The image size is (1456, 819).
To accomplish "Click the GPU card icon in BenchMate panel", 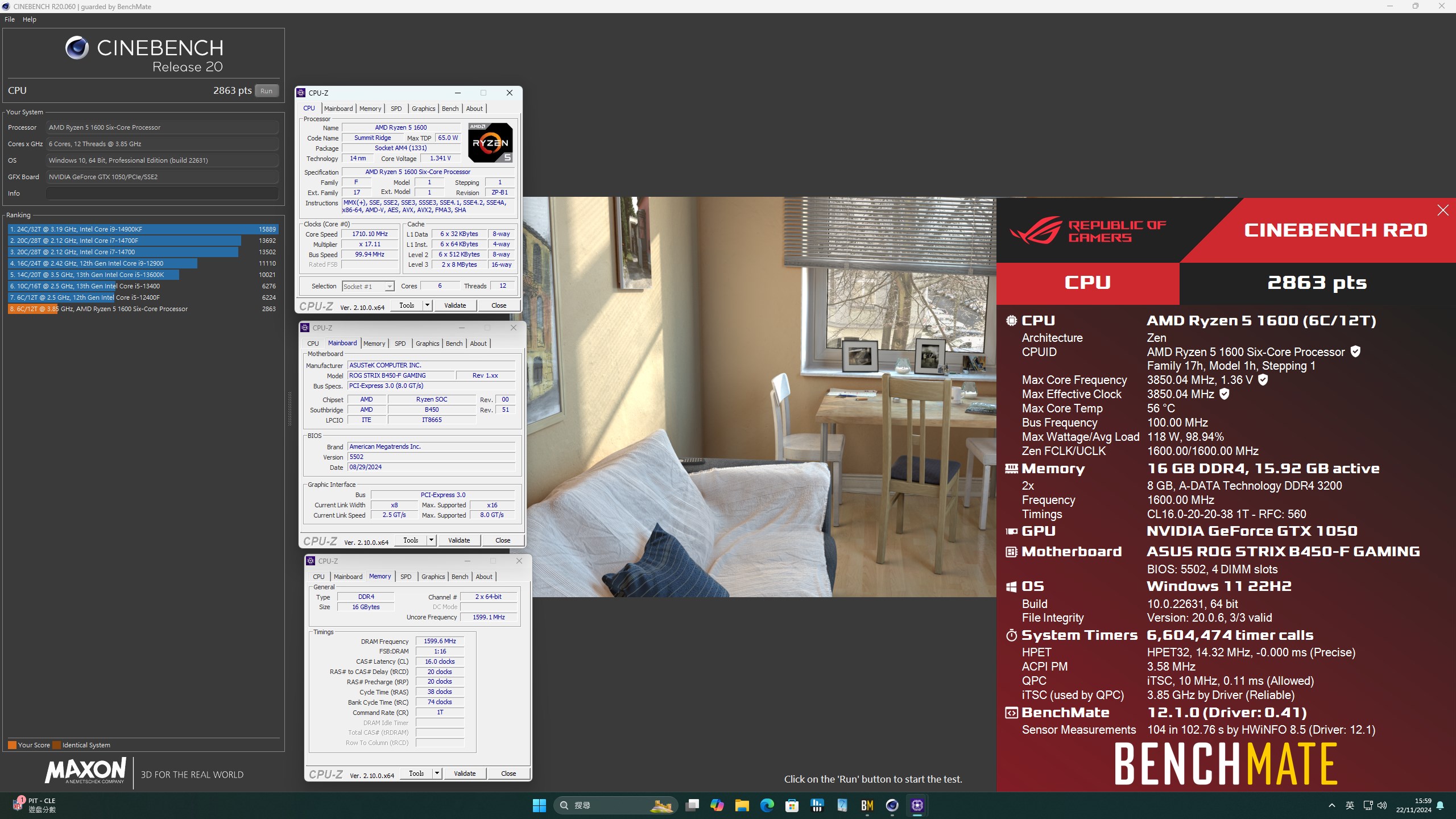I will (x=1011, y=531).
